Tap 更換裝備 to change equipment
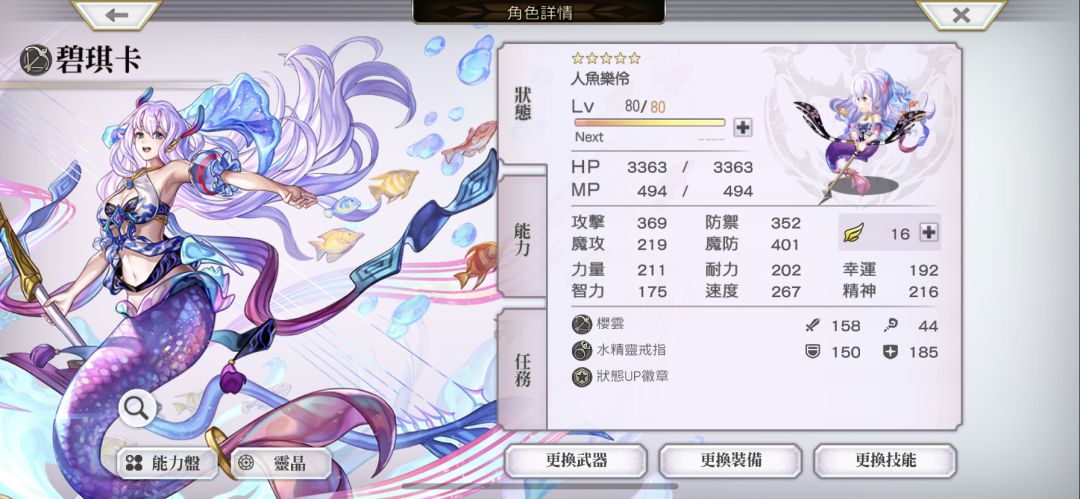This screenshot has width=1080, height=499. [x=730, y=460]
